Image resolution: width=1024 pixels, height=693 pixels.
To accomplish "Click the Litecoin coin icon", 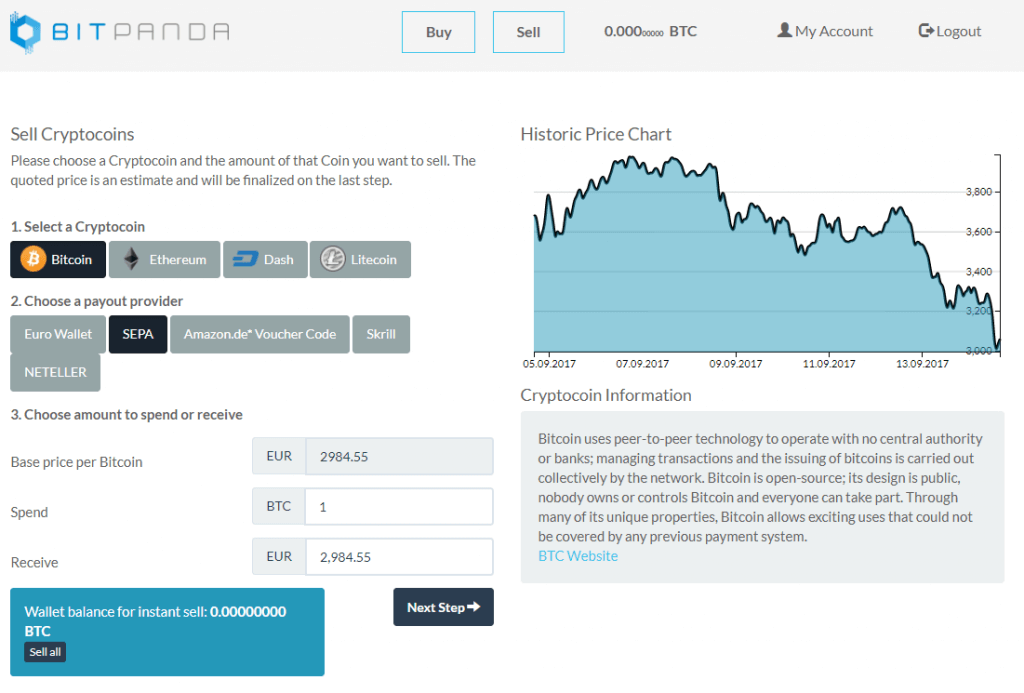I will 332,259.
